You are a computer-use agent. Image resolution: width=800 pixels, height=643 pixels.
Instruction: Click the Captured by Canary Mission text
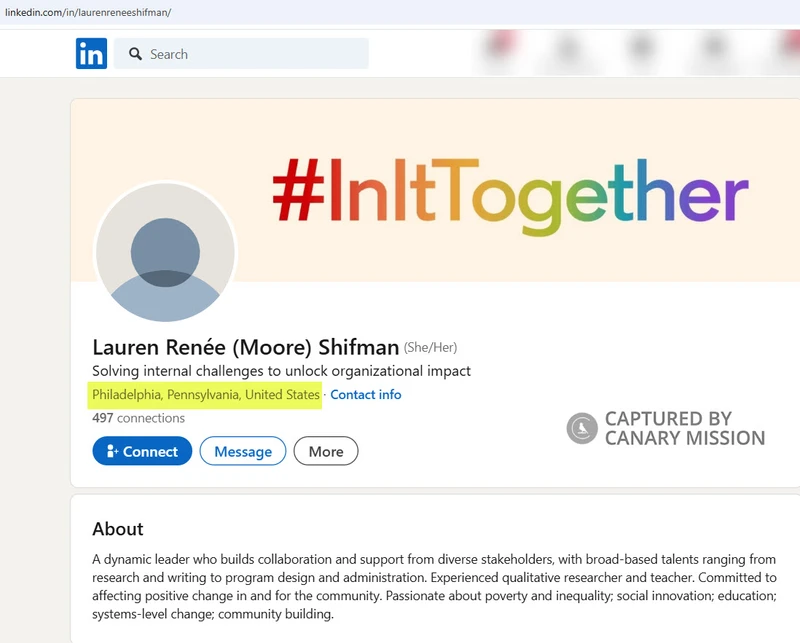[x=685, y=428]
